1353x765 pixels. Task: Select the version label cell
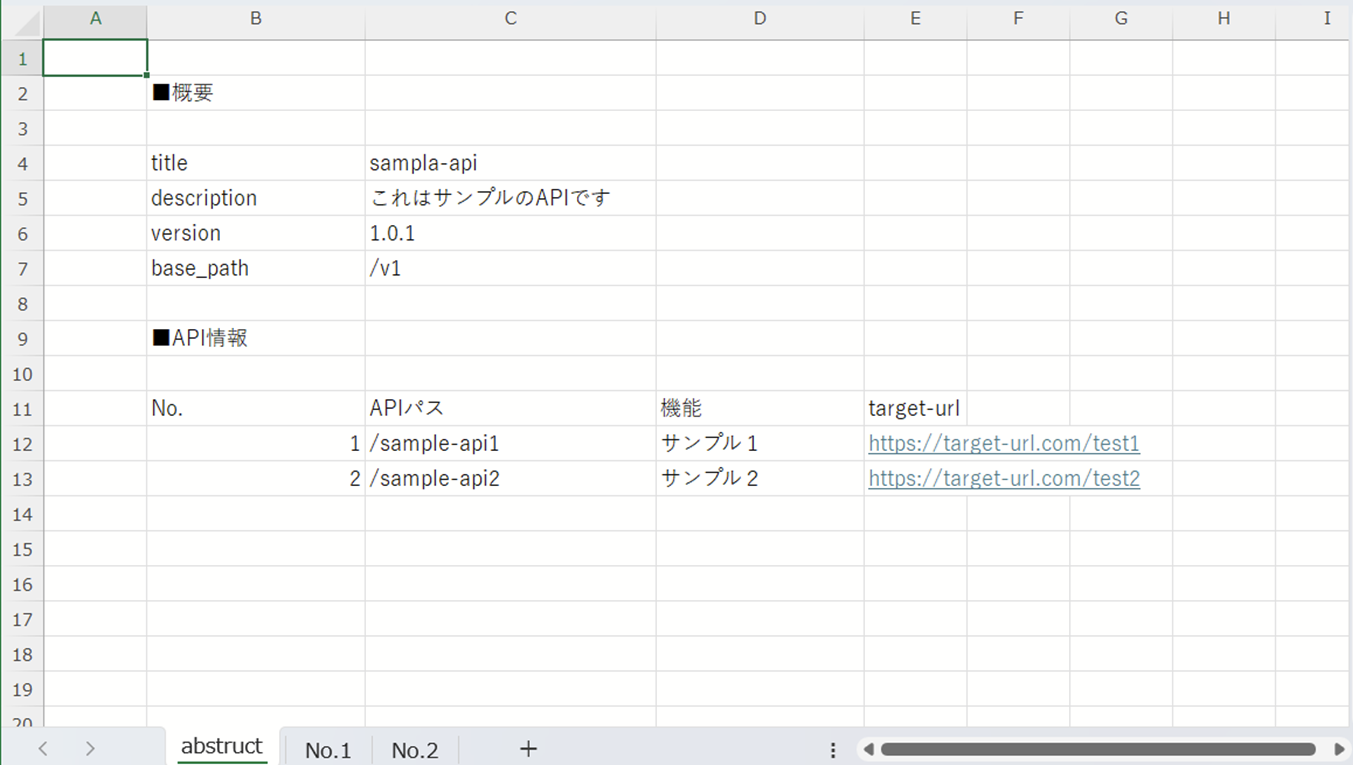(256, 233)
